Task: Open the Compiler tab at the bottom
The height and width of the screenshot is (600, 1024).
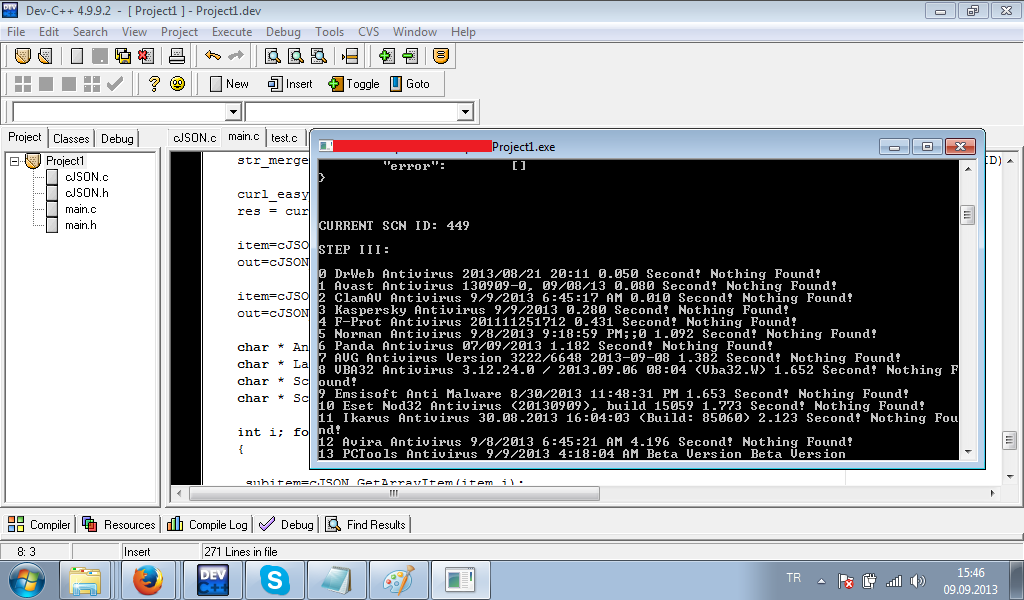Action: coord(39,524)
